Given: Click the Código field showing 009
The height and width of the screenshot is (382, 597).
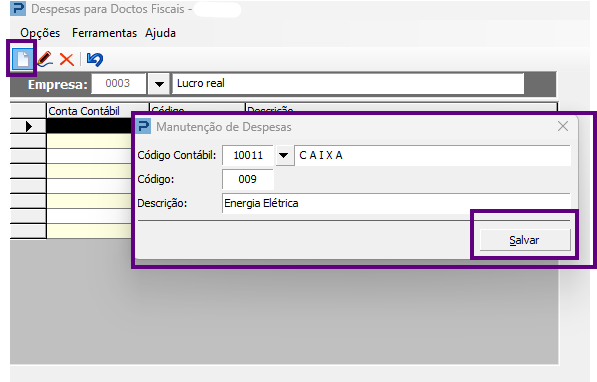Looking at the screenshot, I should point(248,179).
